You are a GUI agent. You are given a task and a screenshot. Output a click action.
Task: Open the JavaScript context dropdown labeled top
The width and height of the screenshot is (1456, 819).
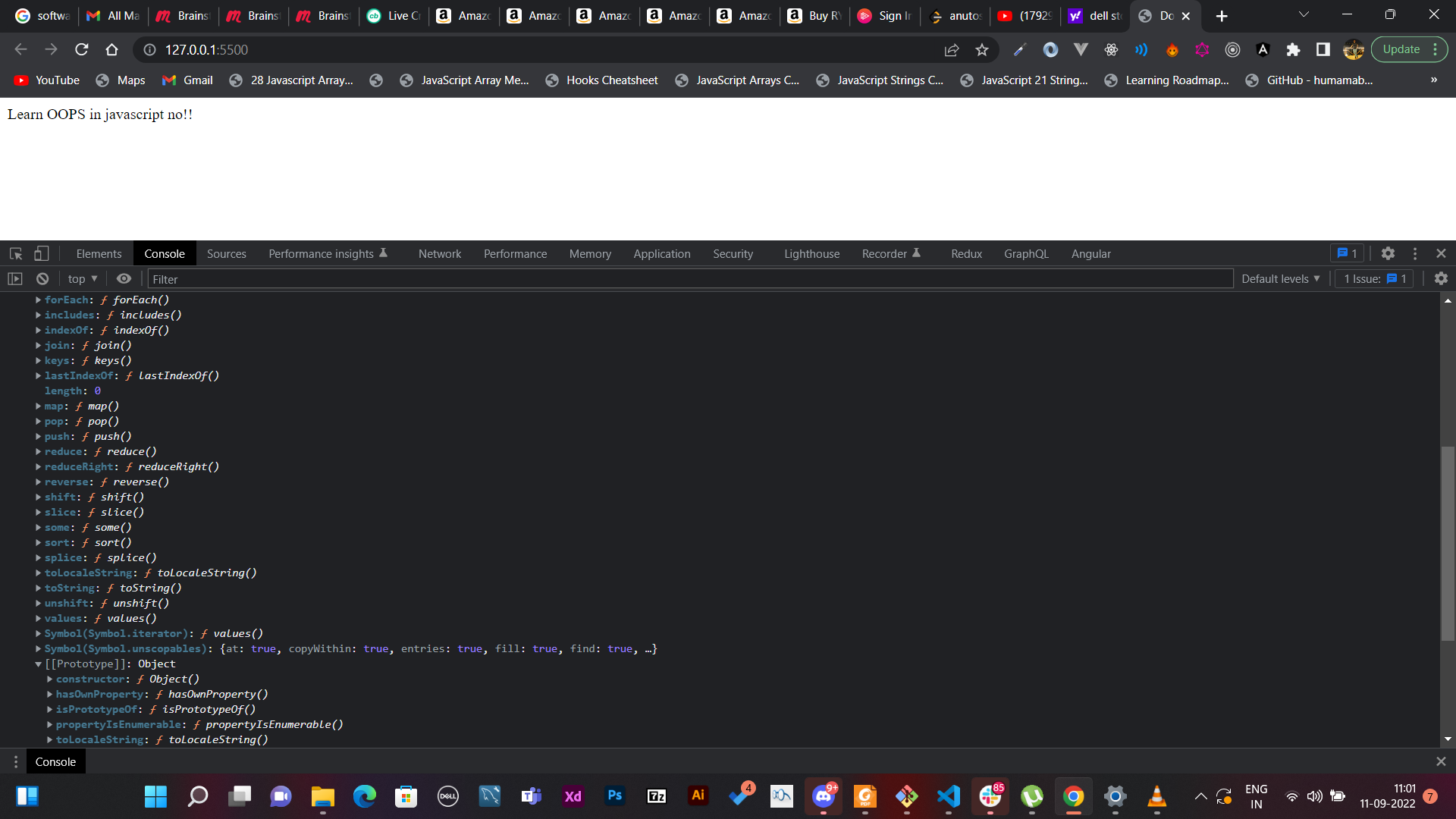(81, 279)
